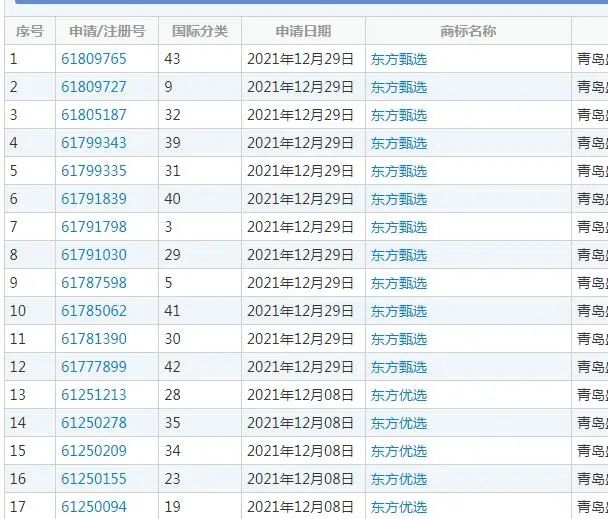Screen dimensions: 608x519
Task: Click the 商标名称 column header
Action: (x=468, y=31)
